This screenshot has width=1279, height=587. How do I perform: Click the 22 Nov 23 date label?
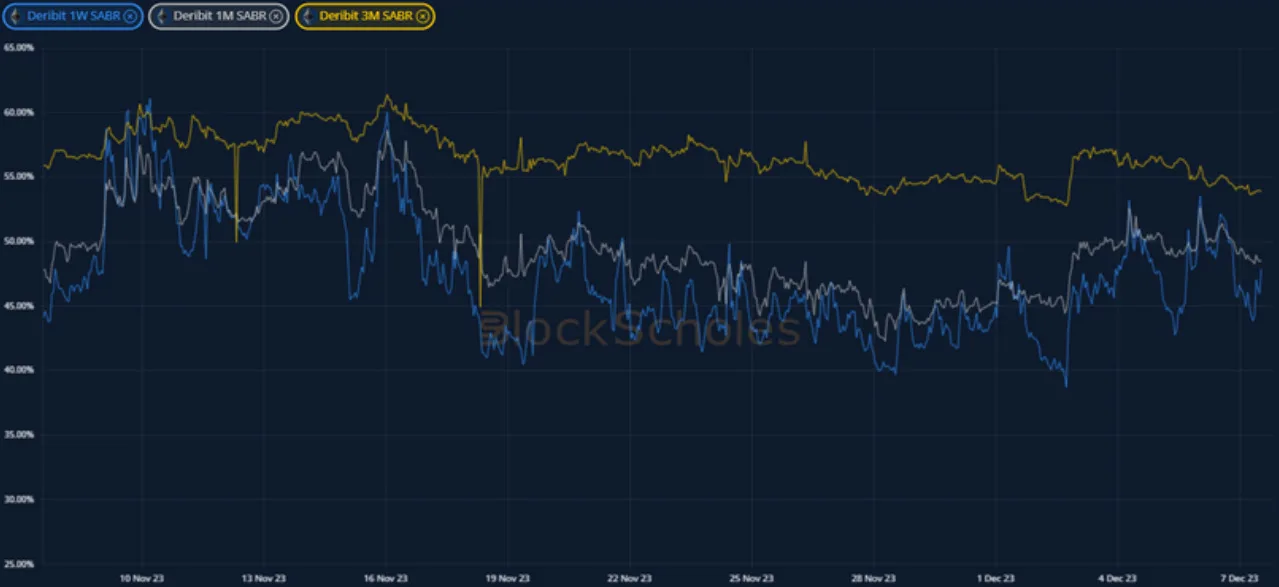[629, 579]
